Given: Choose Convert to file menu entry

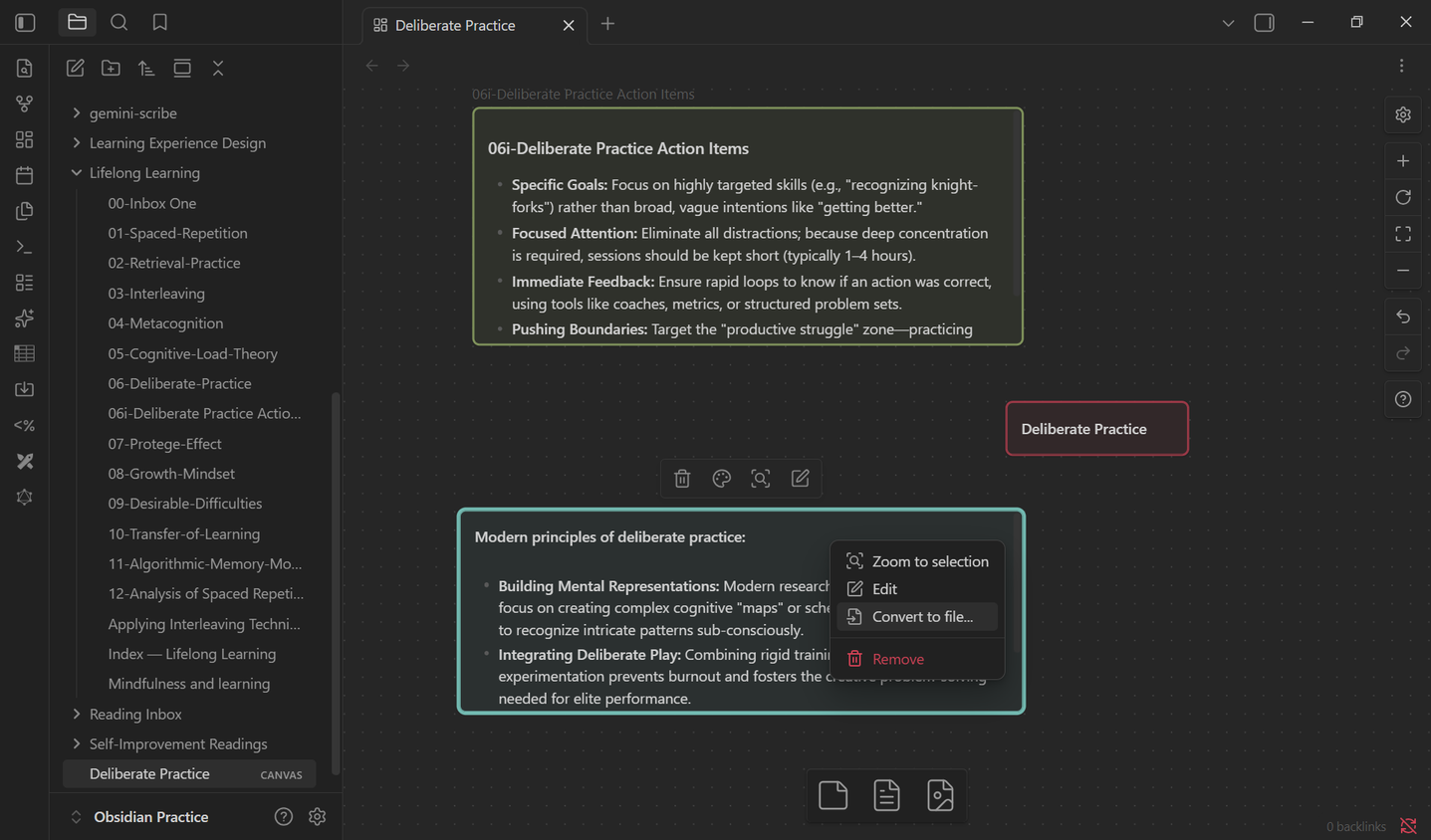Looking at the screenshot, I should tap(917, 617).
